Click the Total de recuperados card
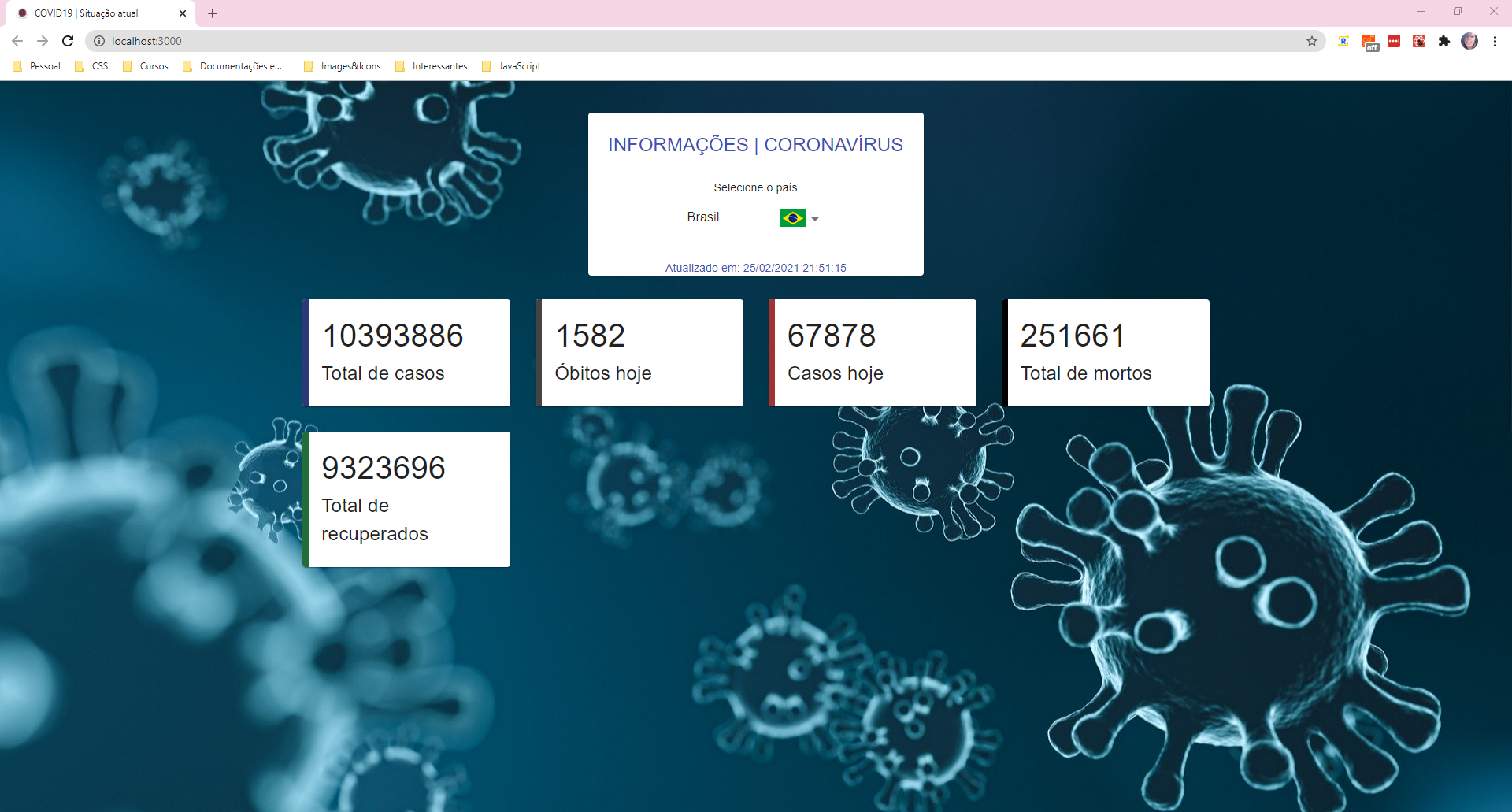This screenshot has width=1512, height=812. 406,499
